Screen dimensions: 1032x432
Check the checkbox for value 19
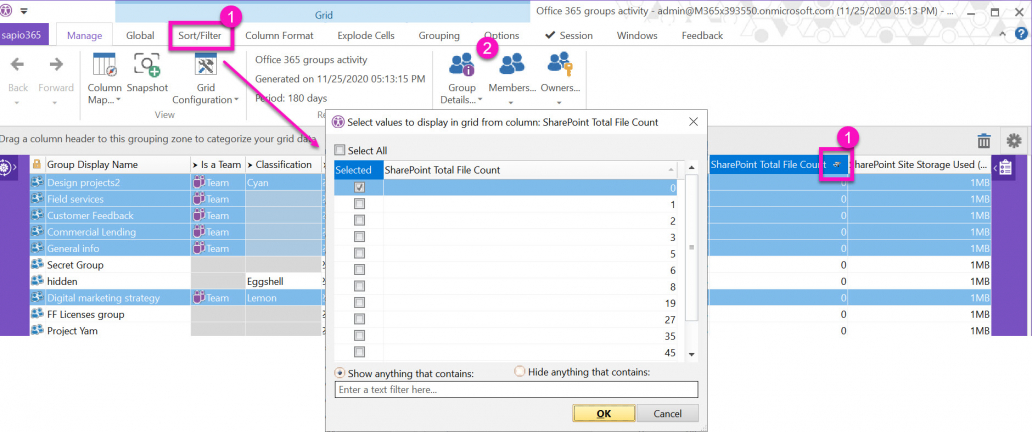pyautogui.click(x=359, y=303)
